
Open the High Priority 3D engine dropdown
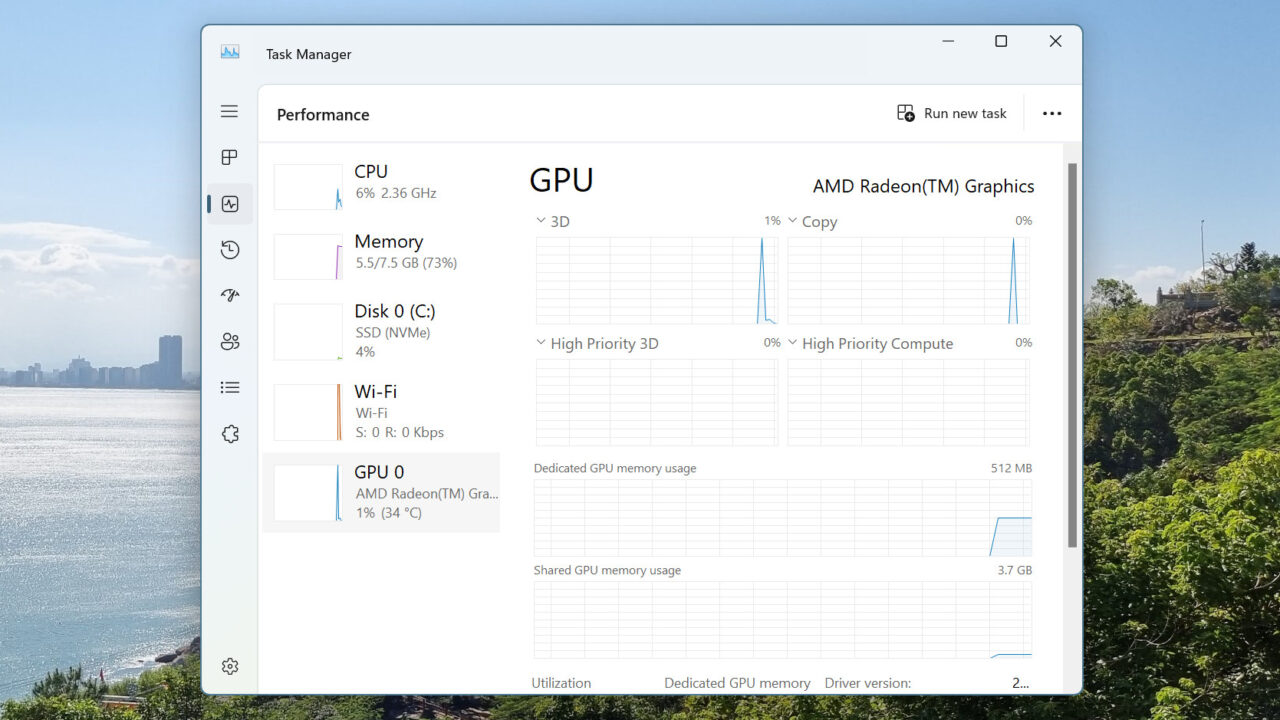(x=540, y=343)
